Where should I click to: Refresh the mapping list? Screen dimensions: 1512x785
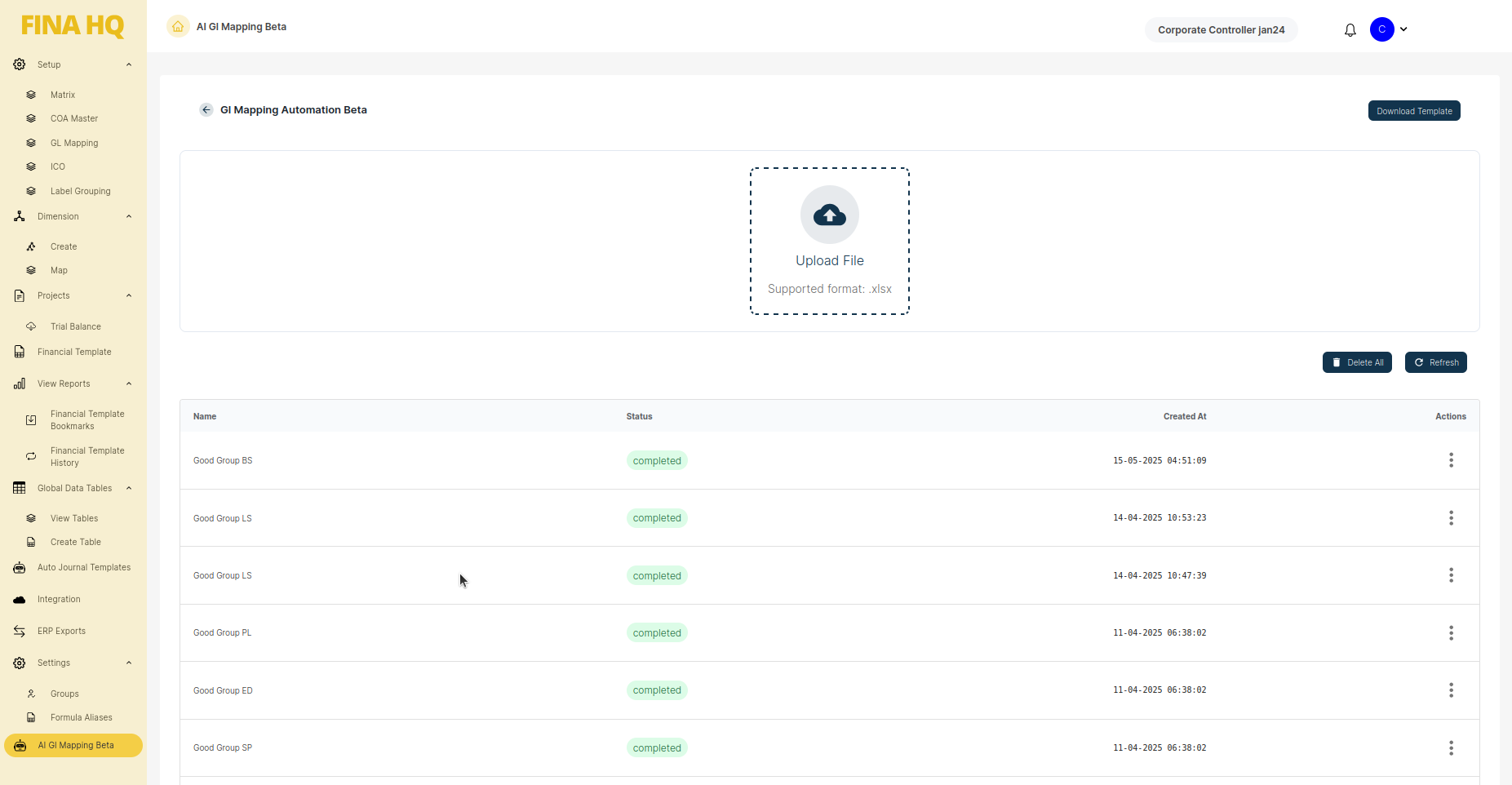pyautogui.click(x=1435, y=362)
